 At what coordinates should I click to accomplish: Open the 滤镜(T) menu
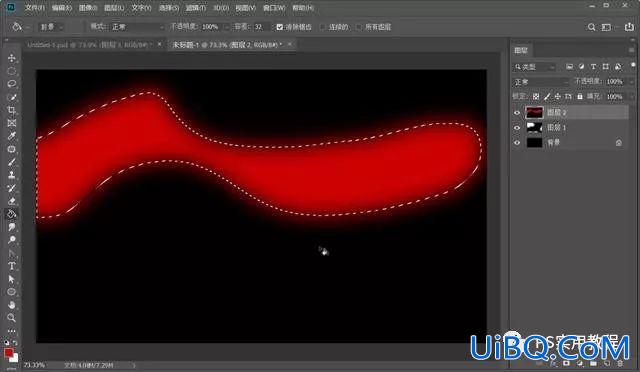(196, 8)
